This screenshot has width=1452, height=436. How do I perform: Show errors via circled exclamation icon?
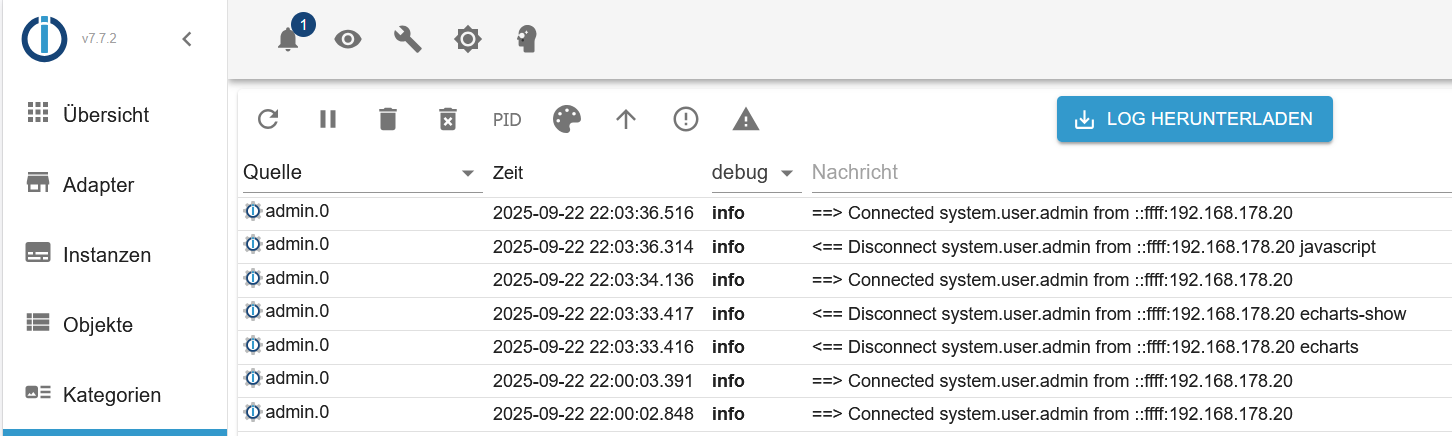pos(686,120)
